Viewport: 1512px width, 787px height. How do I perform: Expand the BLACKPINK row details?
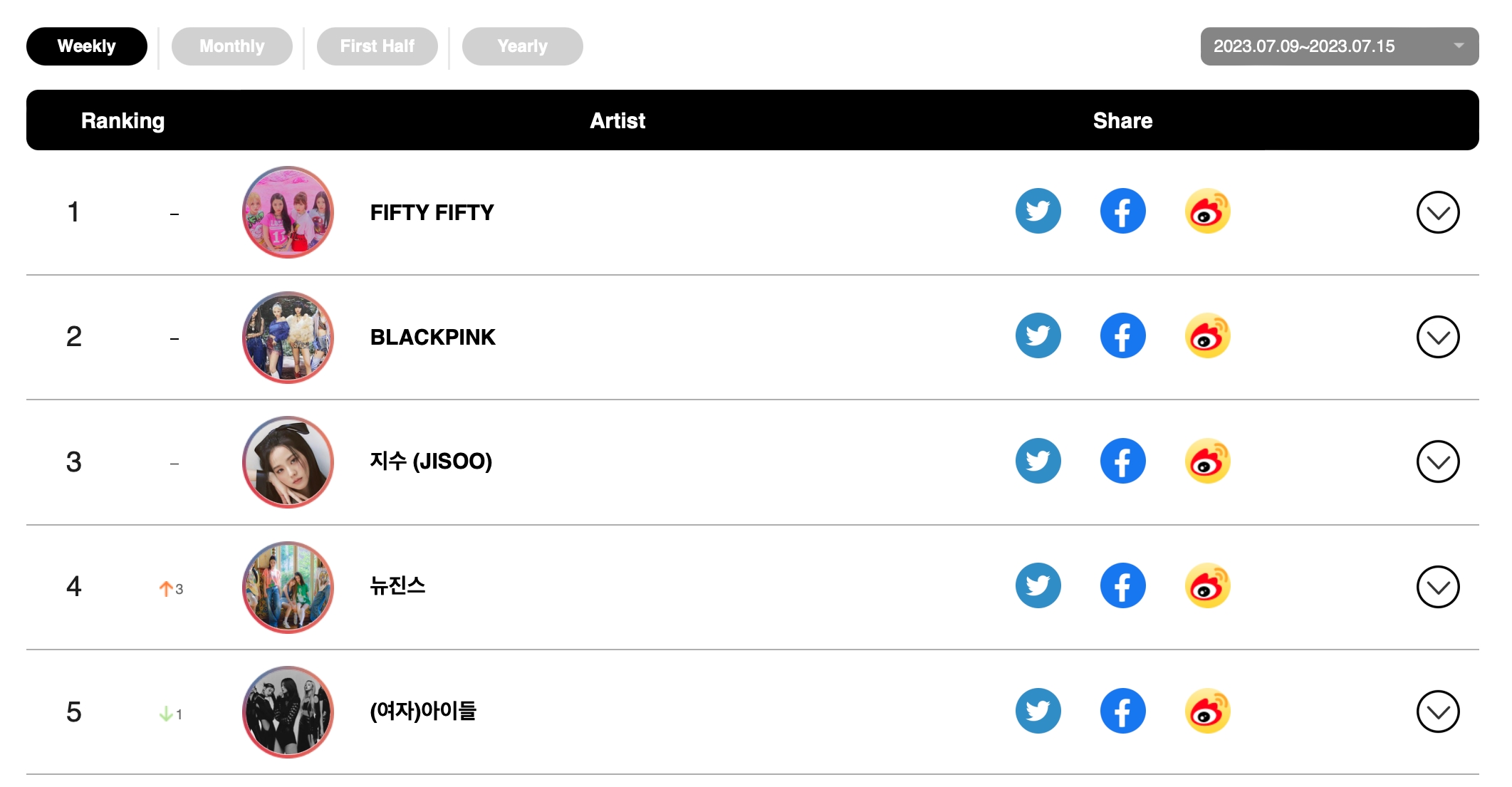[1437, 337]
